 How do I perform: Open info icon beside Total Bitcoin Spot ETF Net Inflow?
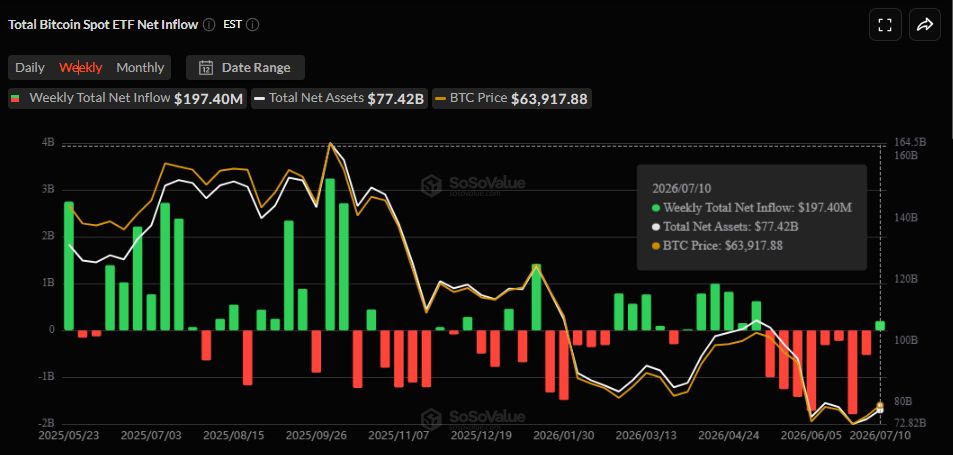point(208,25)
